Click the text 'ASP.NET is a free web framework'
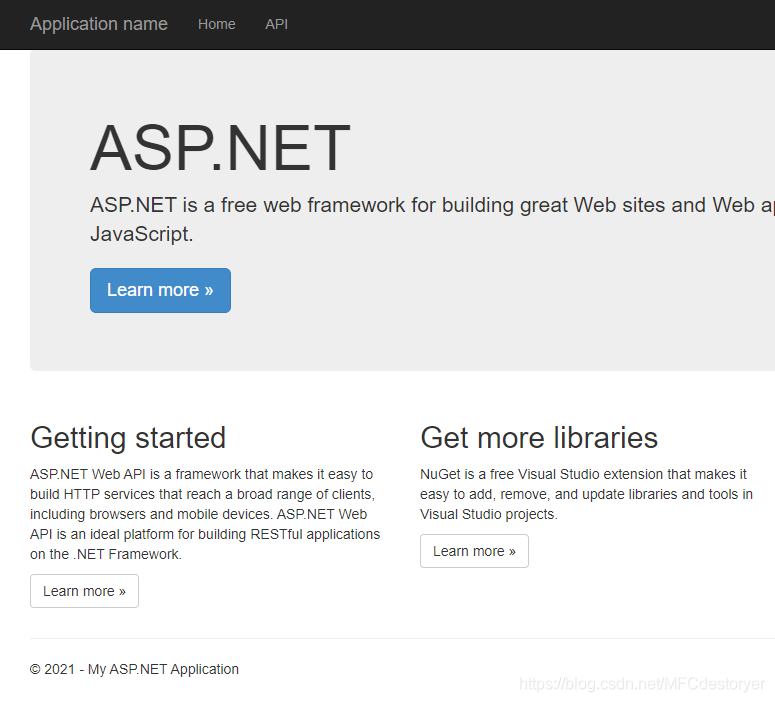The image size is (775, 702). click(x=247, y=205)
